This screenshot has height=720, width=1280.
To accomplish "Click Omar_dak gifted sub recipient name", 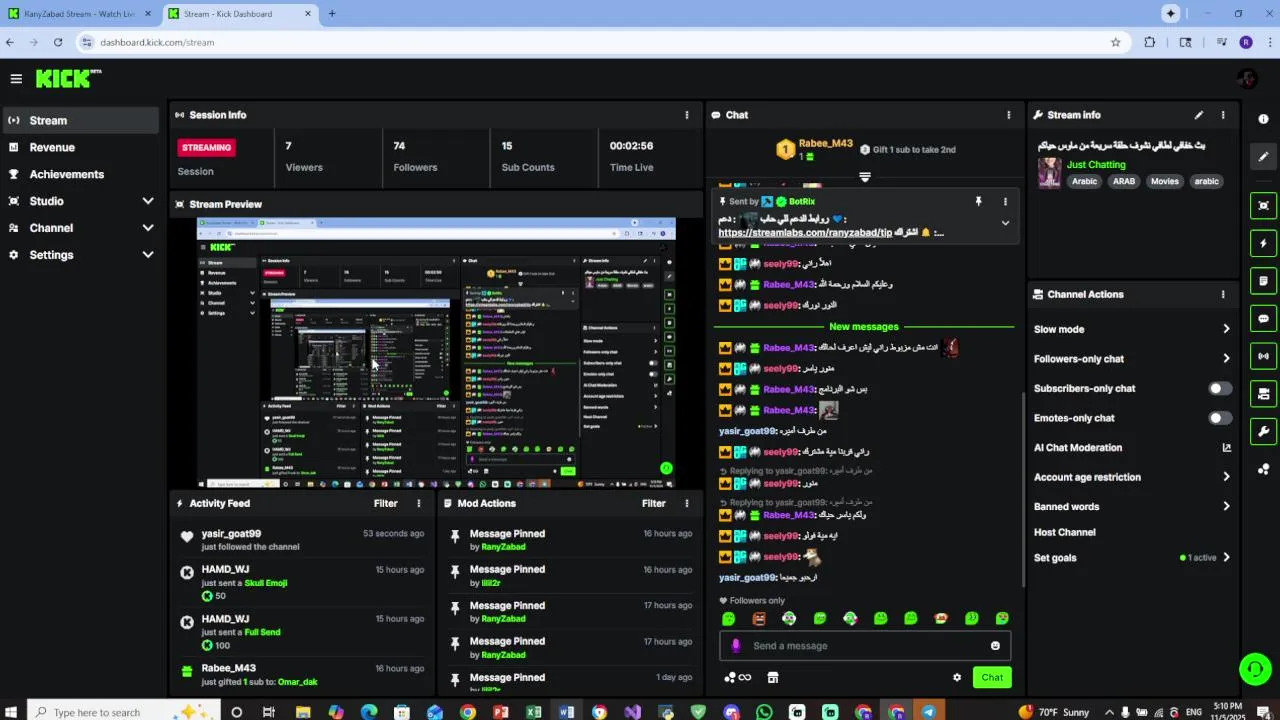I will click(298, 682).
